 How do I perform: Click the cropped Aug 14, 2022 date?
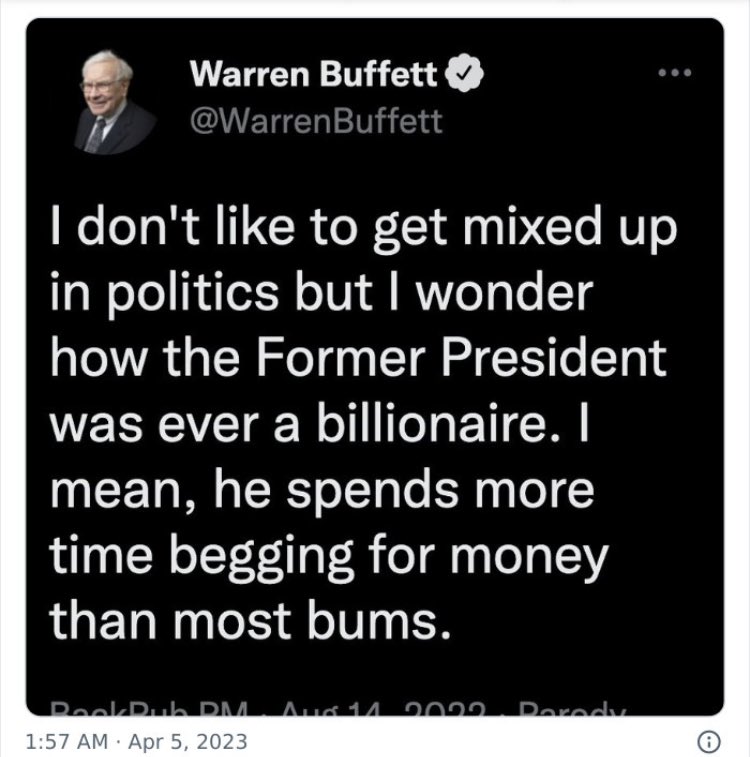384,709
